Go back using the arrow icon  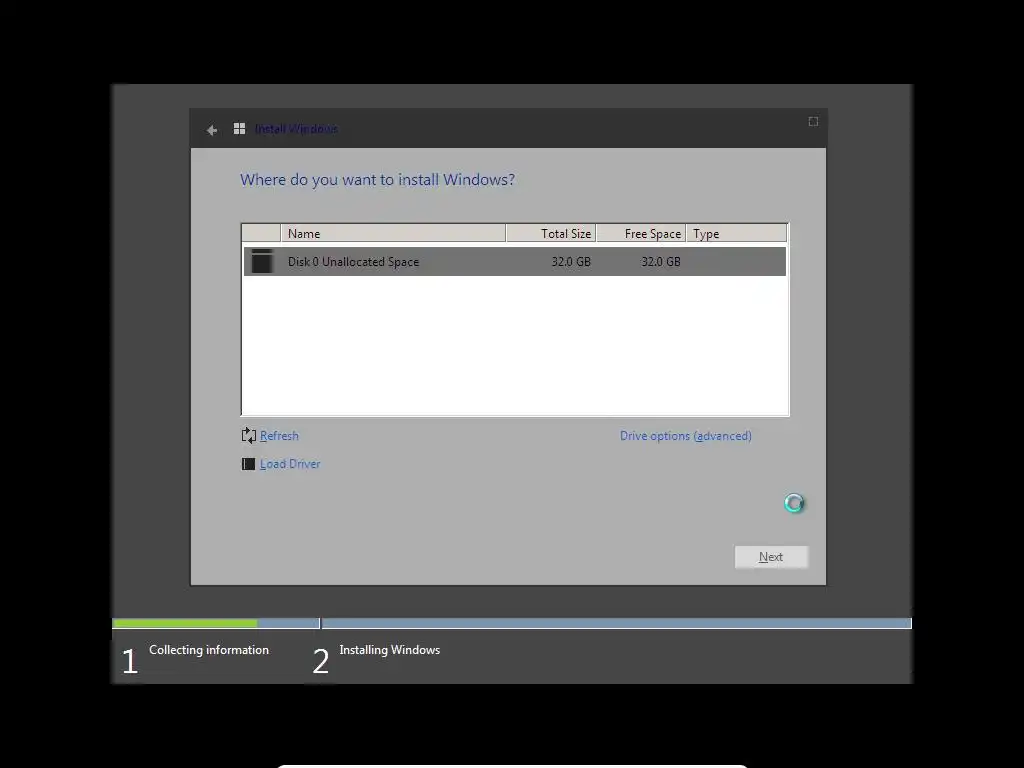click(x=212, y=130)
